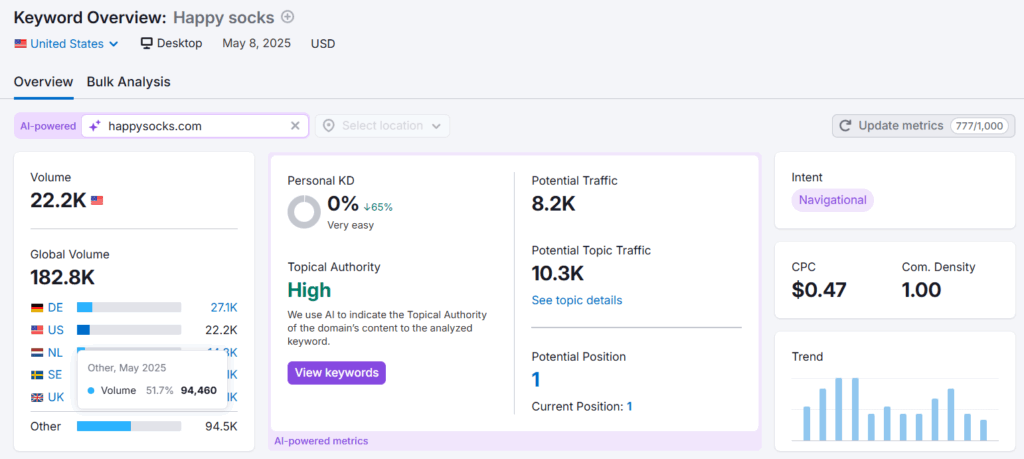
Task: Click the High Topical Authority value
Action: pos(309,290)
